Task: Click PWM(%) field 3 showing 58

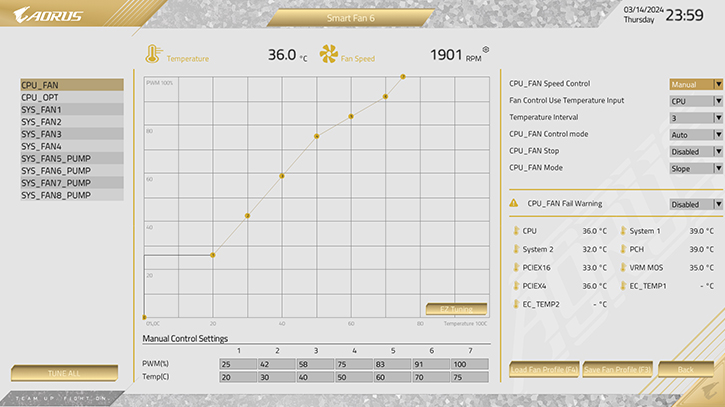Action: (315, 364)
